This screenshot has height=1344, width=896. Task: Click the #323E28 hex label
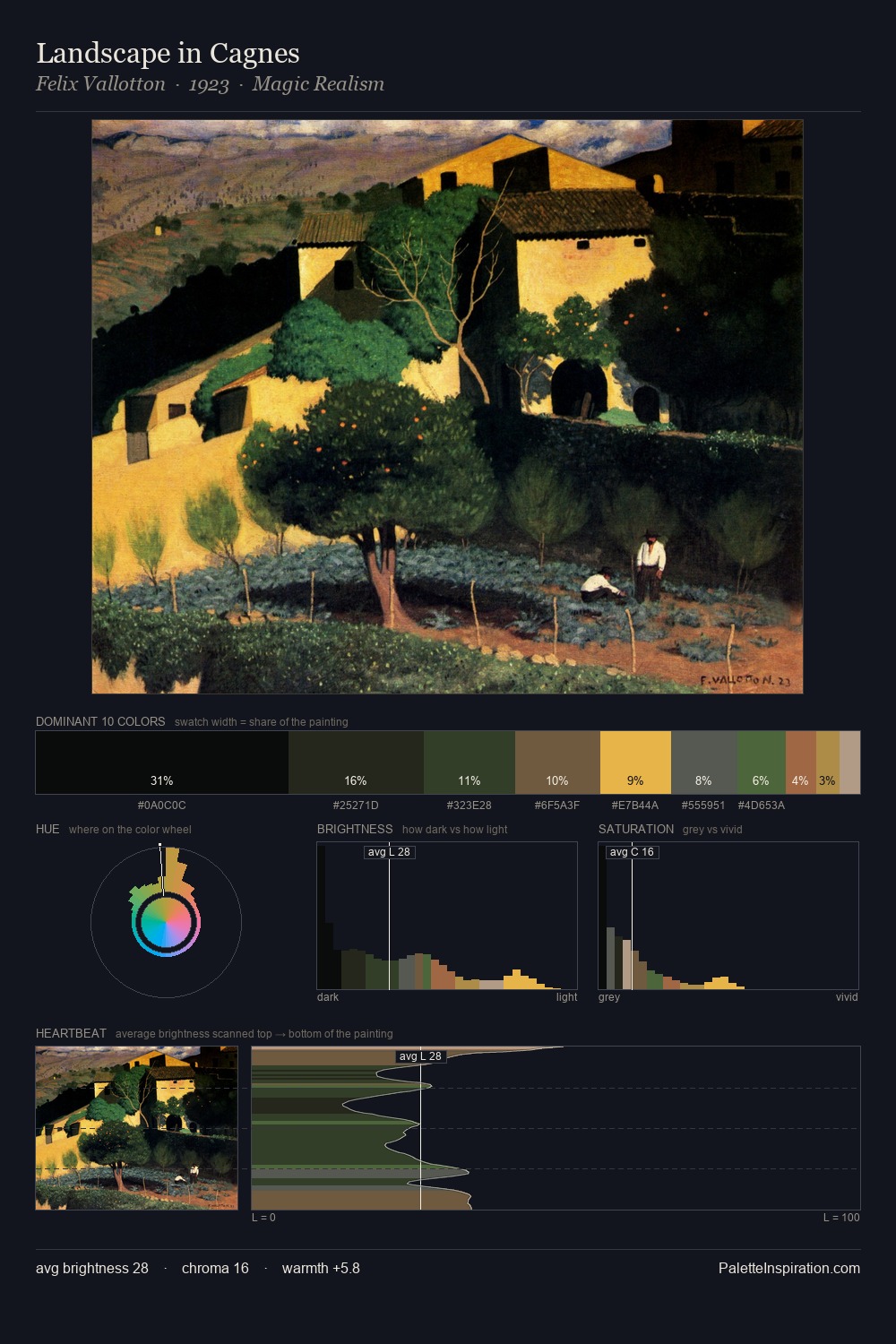pyautogui.click(x=470, y=806)
